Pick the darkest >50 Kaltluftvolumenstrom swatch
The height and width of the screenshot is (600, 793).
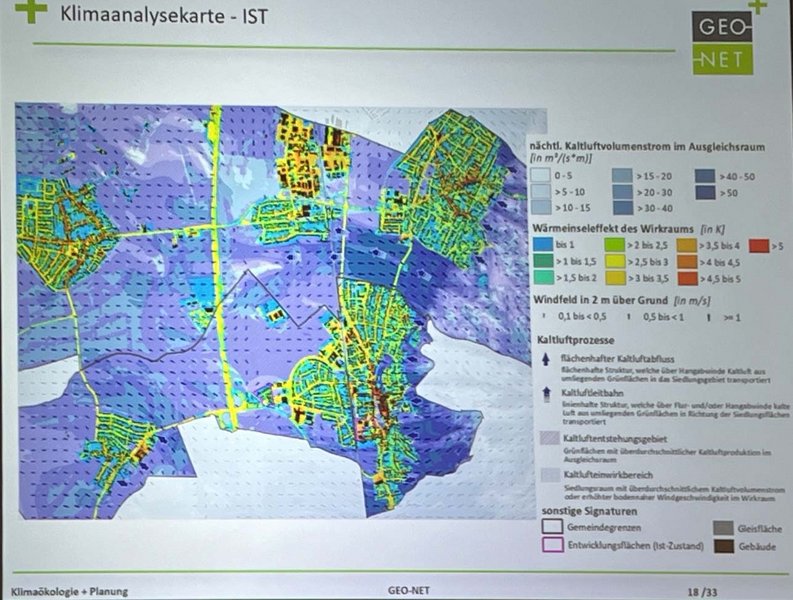705,192
